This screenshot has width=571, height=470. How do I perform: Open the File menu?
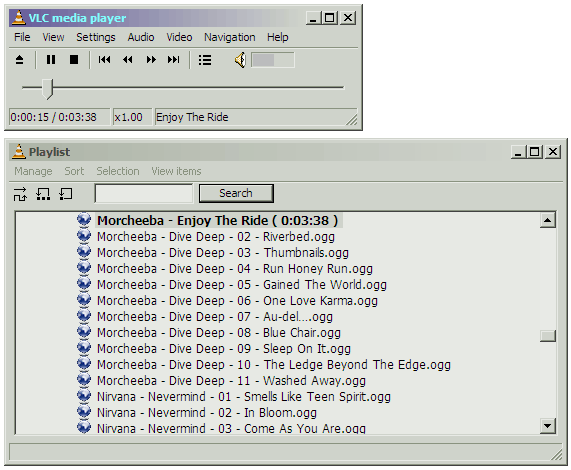click(x=22, y=37)
